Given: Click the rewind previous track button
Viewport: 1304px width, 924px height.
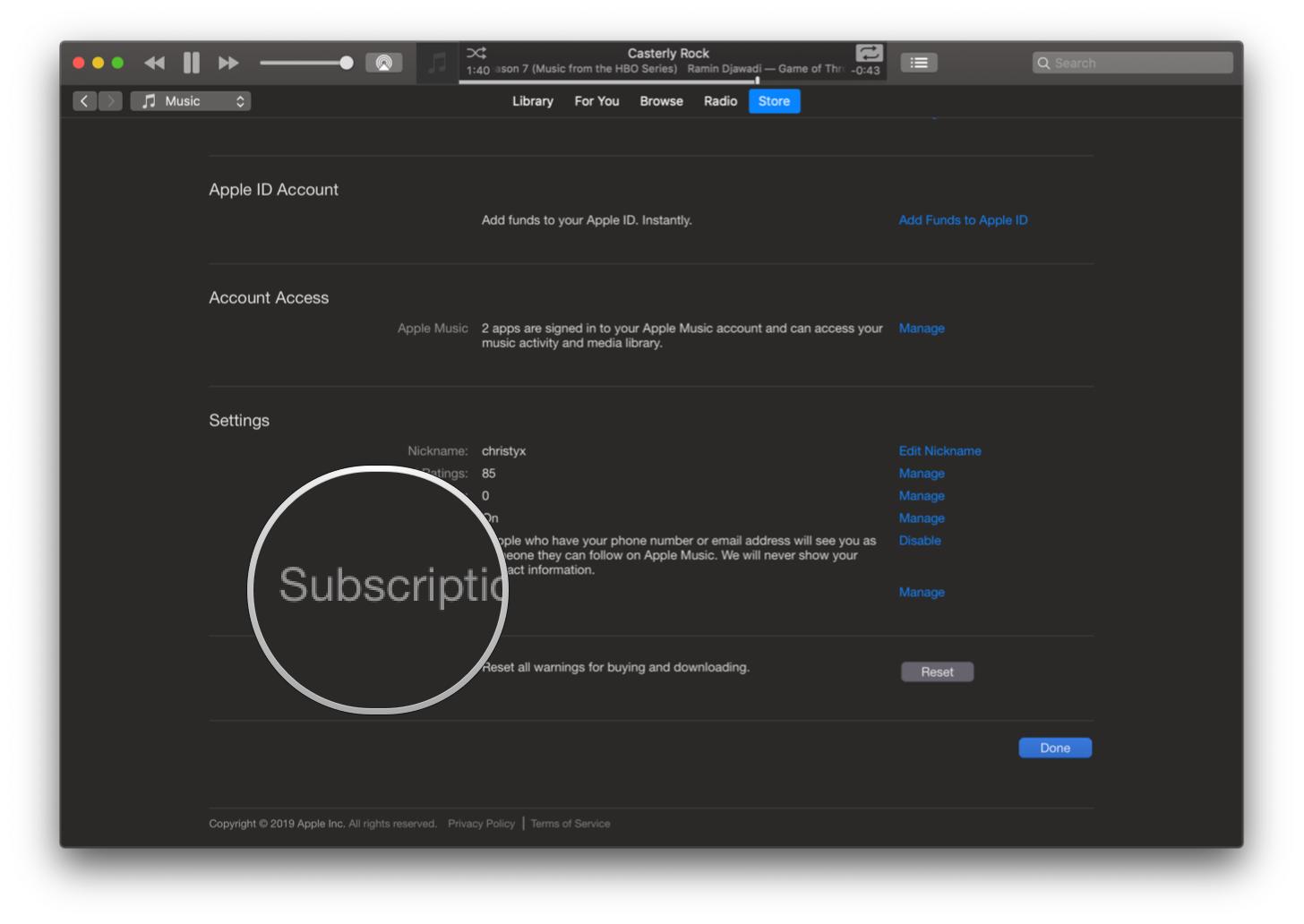Looking at the screenshot, I should click(155, 63).
